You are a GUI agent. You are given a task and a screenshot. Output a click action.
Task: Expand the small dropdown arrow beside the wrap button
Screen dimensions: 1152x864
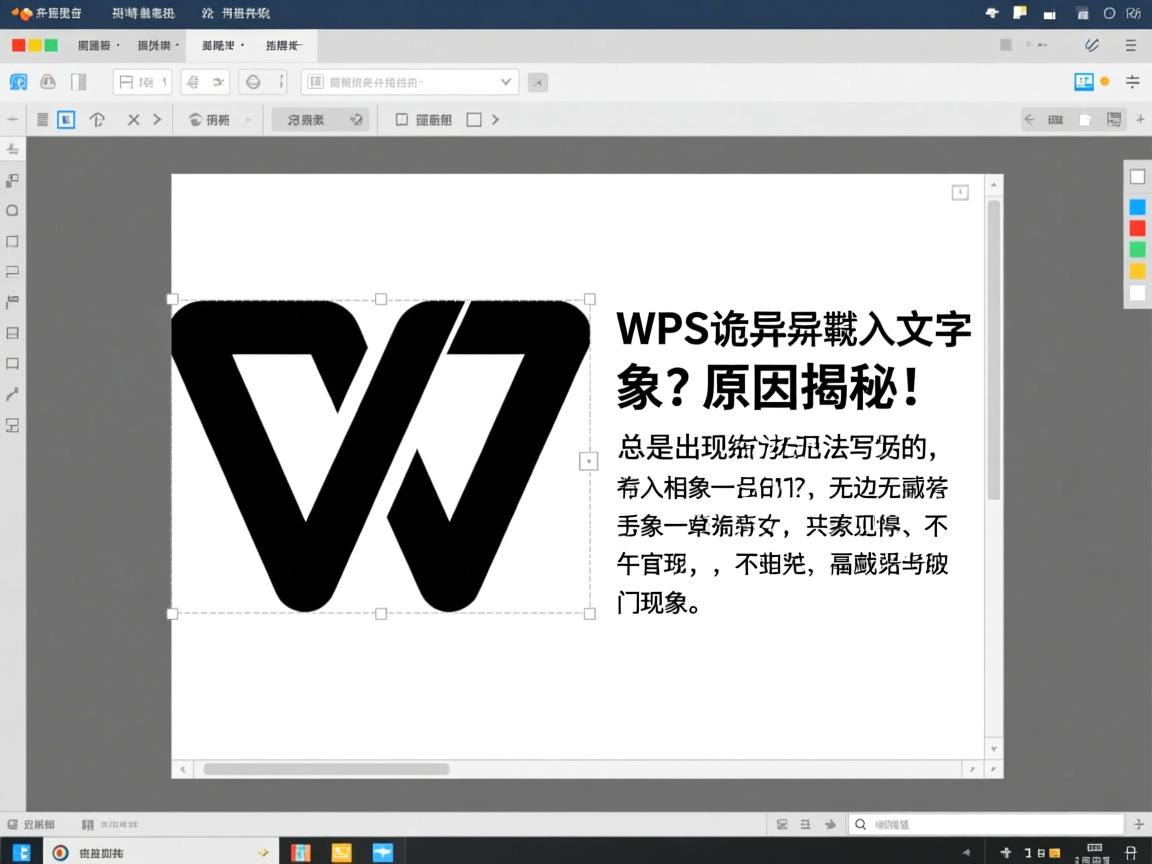click(245, 119)
